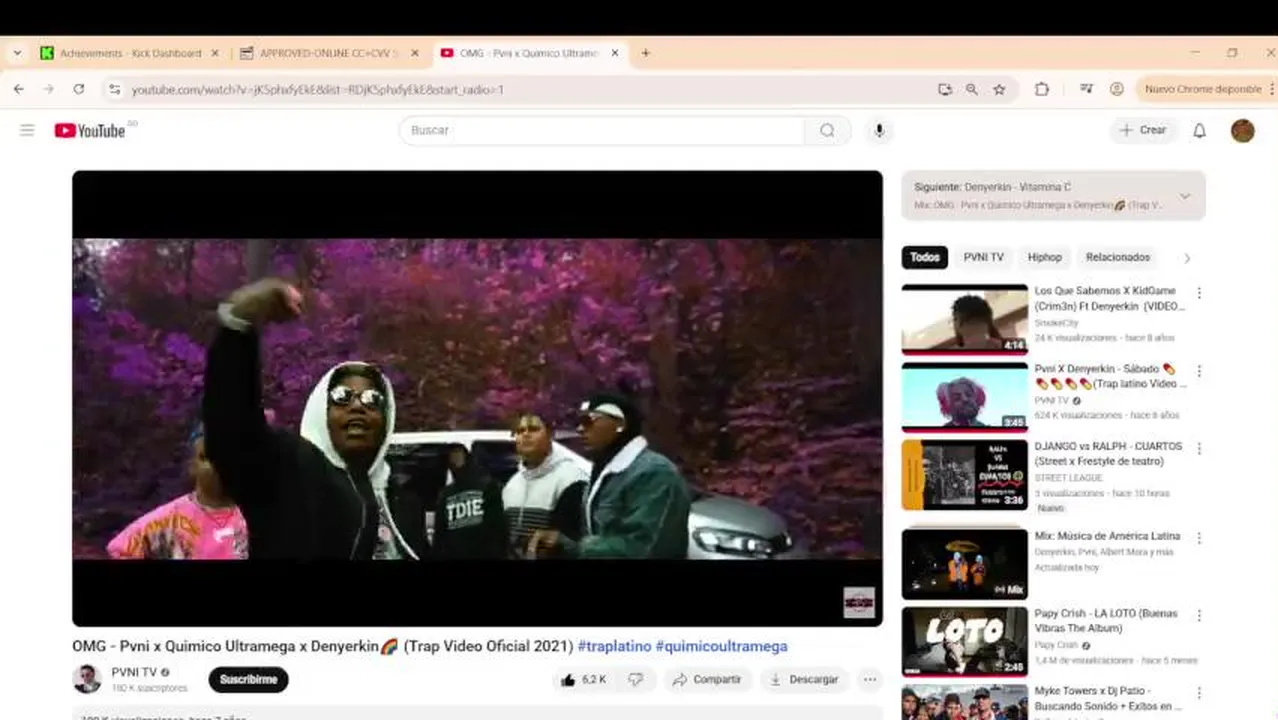Open options for Pvni X Denyerkin Sábado
The height and width of the screenshot is (720, 1278).
pos(1199,371)
